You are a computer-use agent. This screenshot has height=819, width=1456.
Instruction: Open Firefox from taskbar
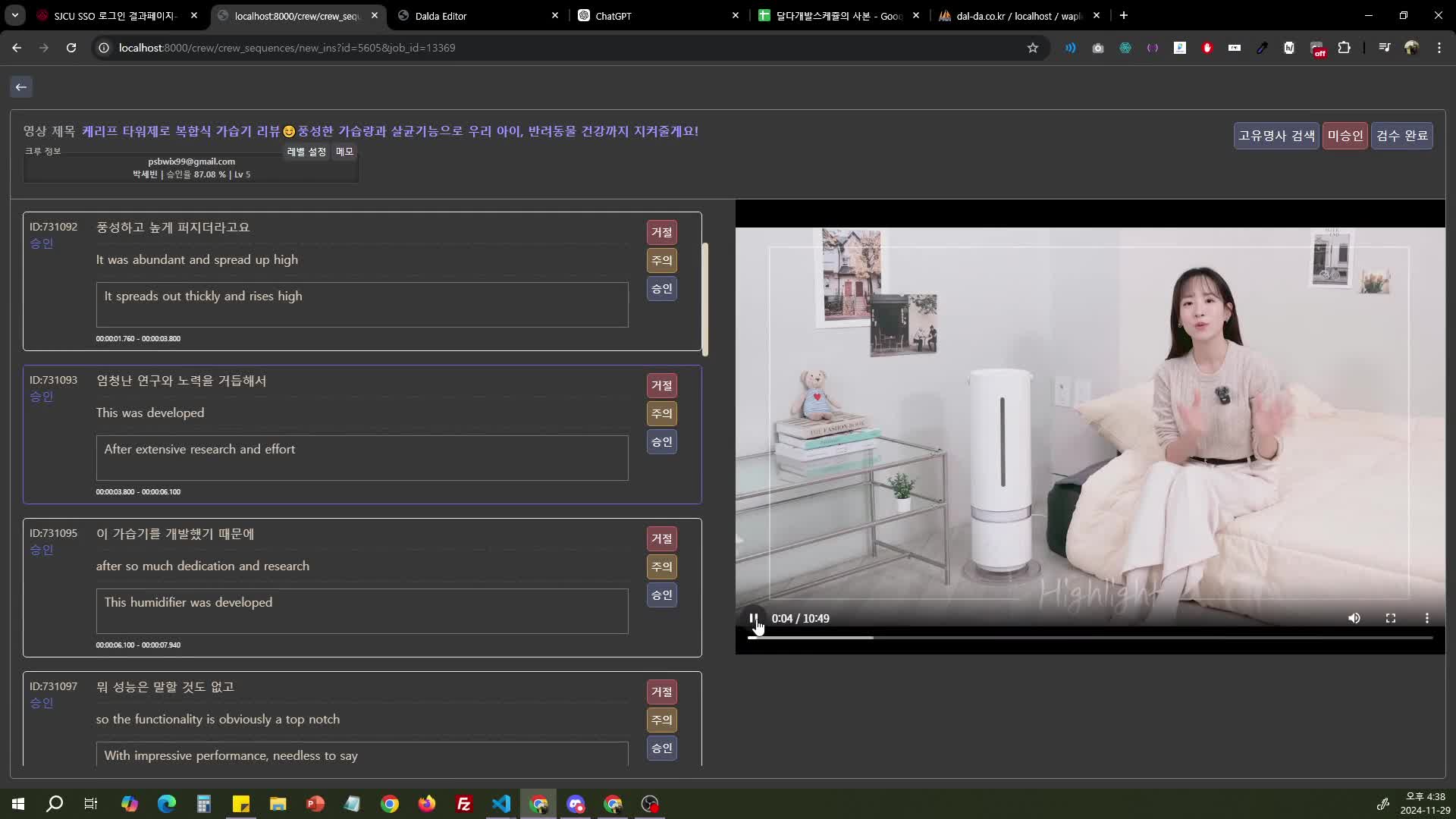click(x=427, y=804)
